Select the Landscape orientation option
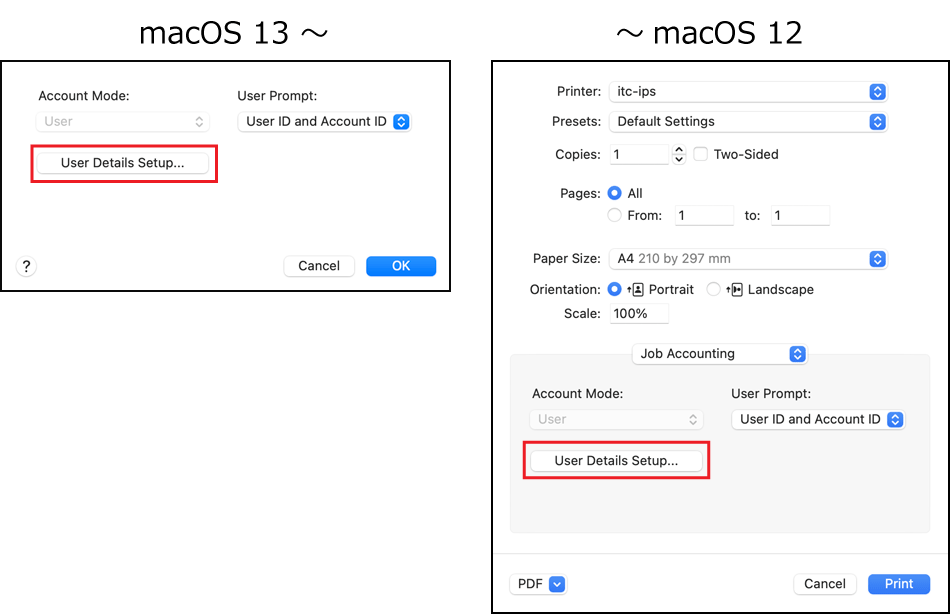Image resolution: width=950 pixels, height=614 pixels. pos(713,289)
